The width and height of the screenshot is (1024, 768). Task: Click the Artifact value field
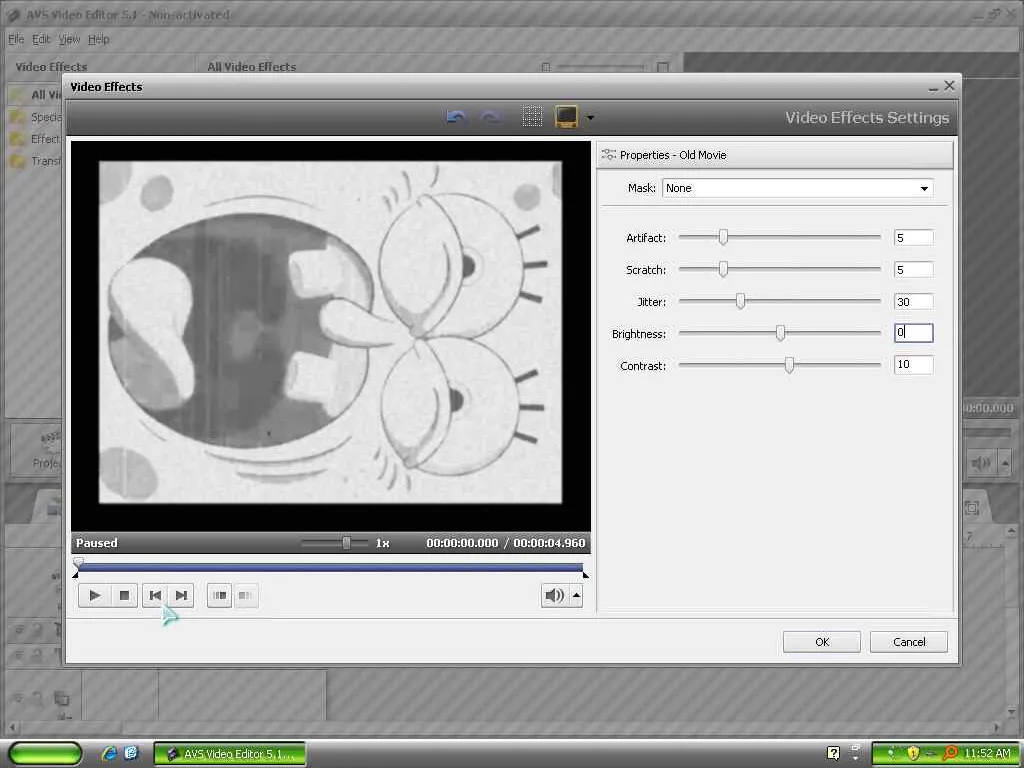pyautogui.click(x=913, y=238)
